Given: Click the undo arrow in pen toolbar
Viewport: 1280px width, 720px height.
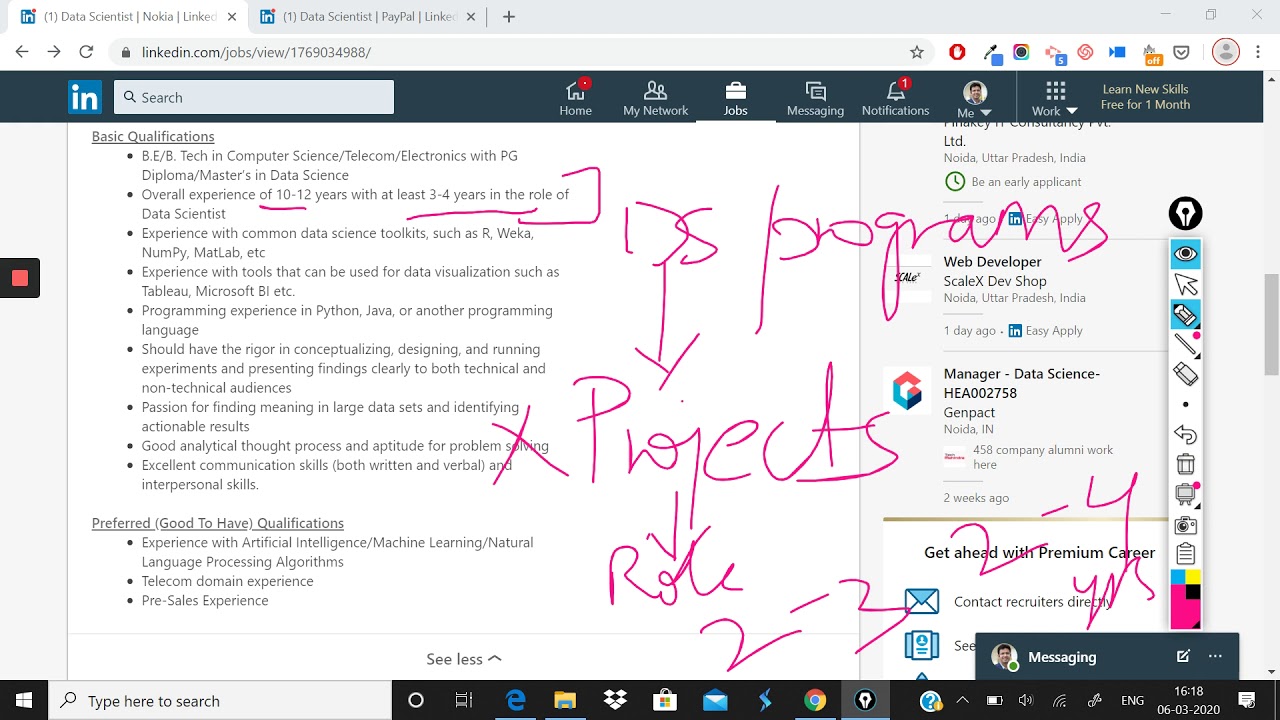Looking at the screenshot, I should pyautogui.click(x=1185, y=434).
